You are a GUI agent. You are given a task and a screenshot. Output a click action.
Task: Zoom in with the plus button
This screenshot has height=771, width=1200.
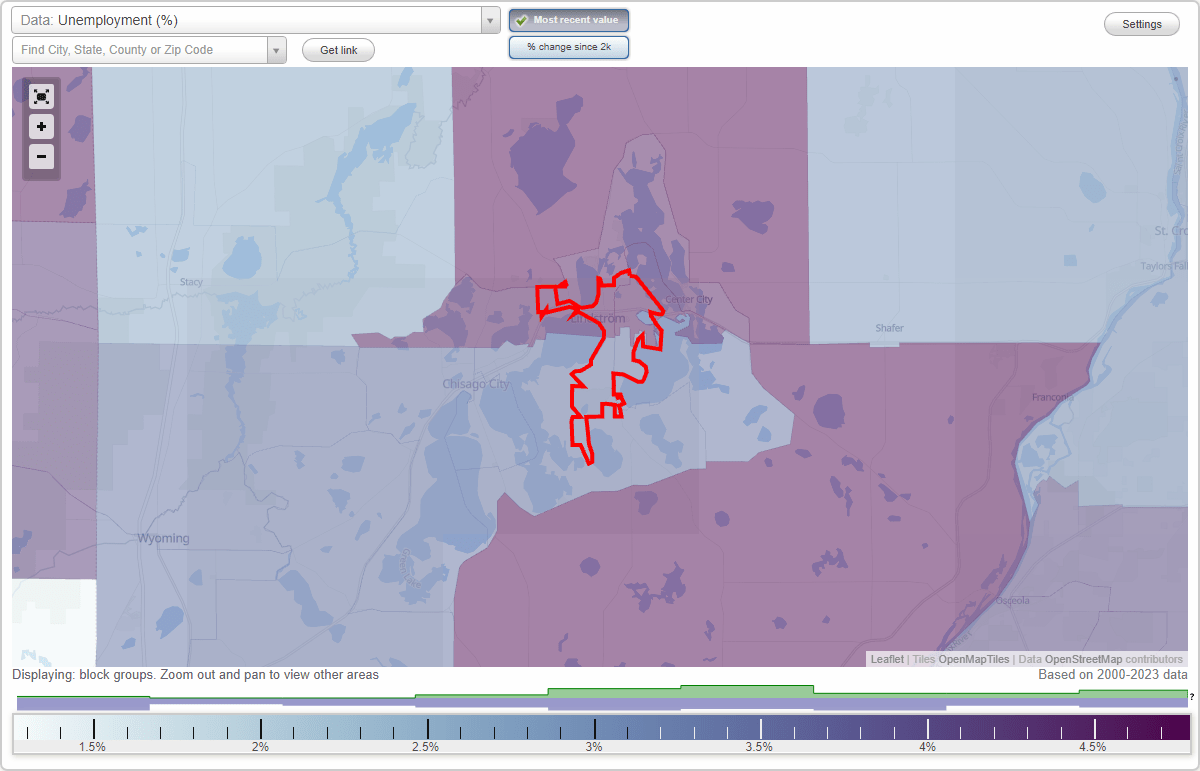[41, 127]
